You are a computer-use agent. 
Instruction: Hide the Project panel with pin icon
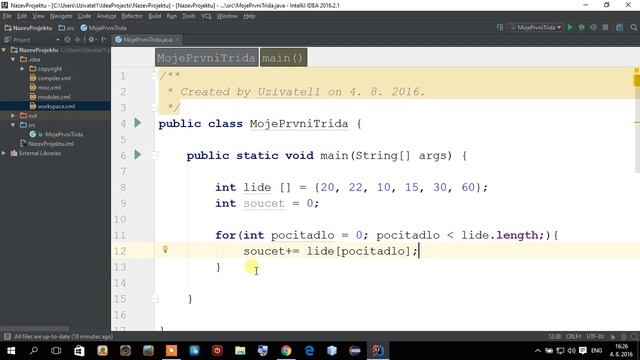(x=104, y=40)
